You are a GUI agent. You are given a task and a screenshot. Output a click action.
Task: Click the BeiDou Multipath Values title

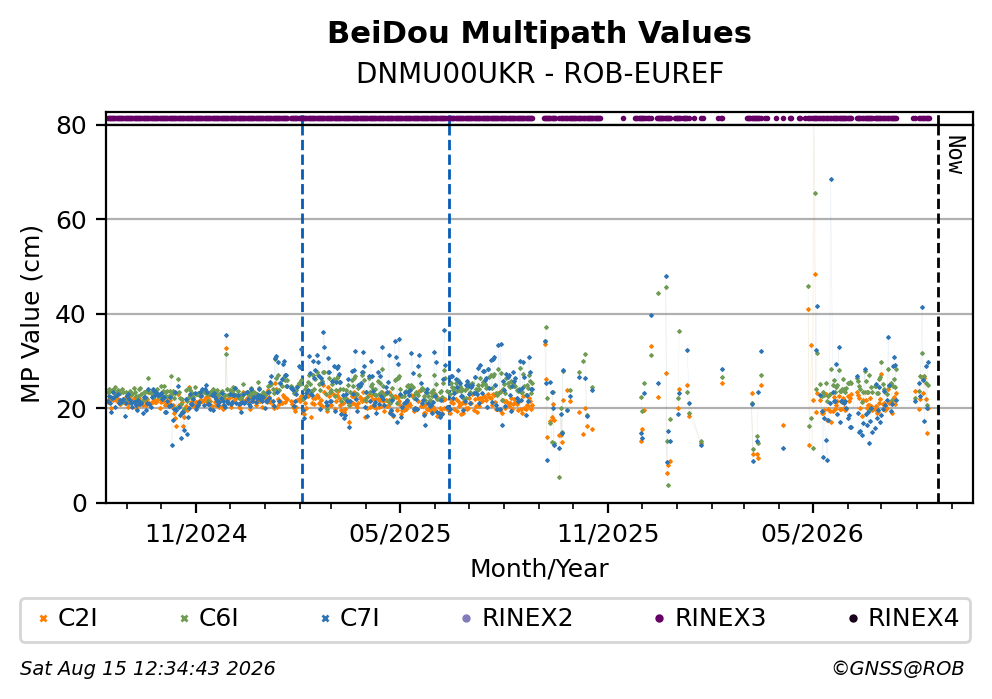tap(539, 33)
